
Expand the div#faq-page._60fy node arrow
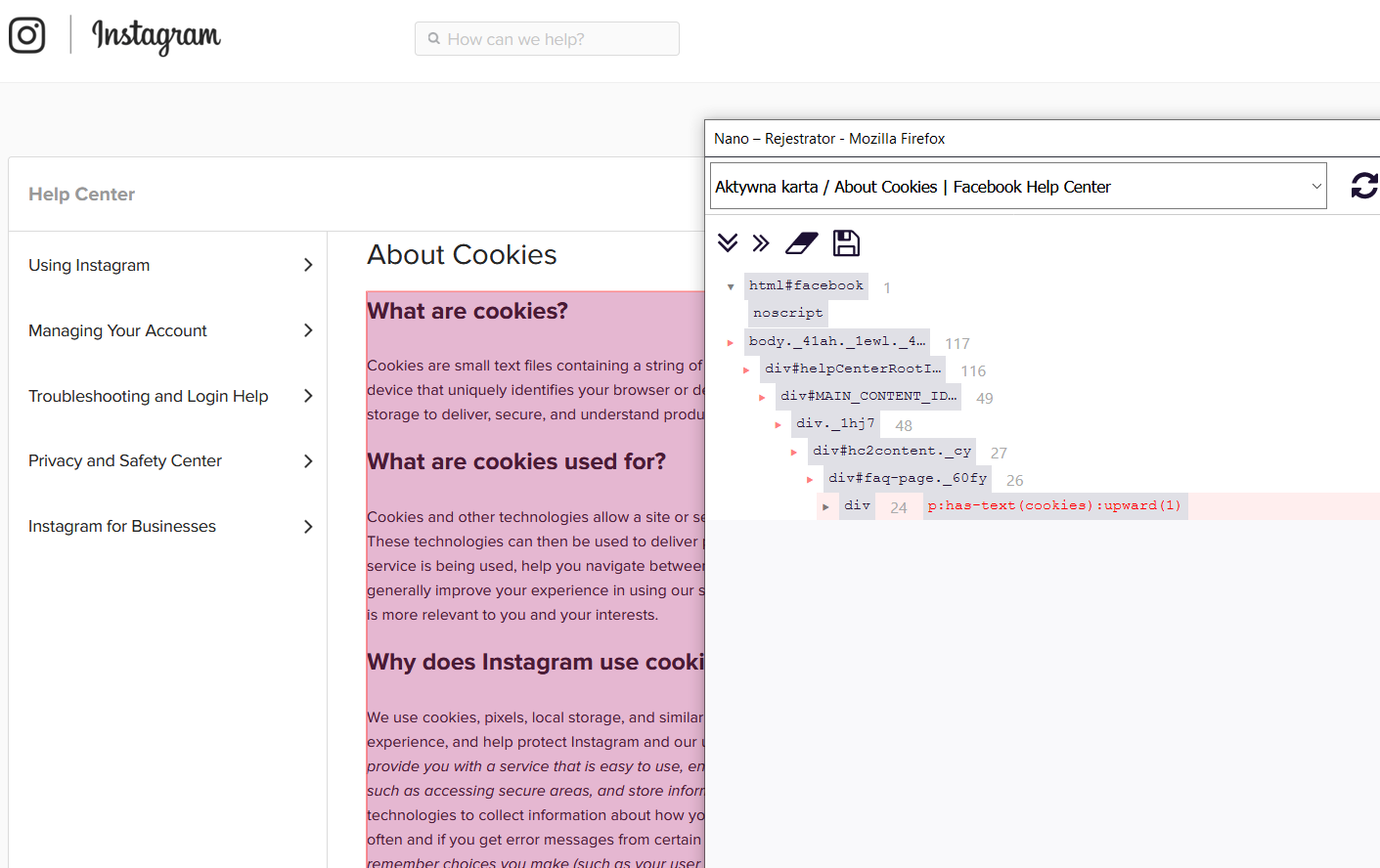pos(810,479)
